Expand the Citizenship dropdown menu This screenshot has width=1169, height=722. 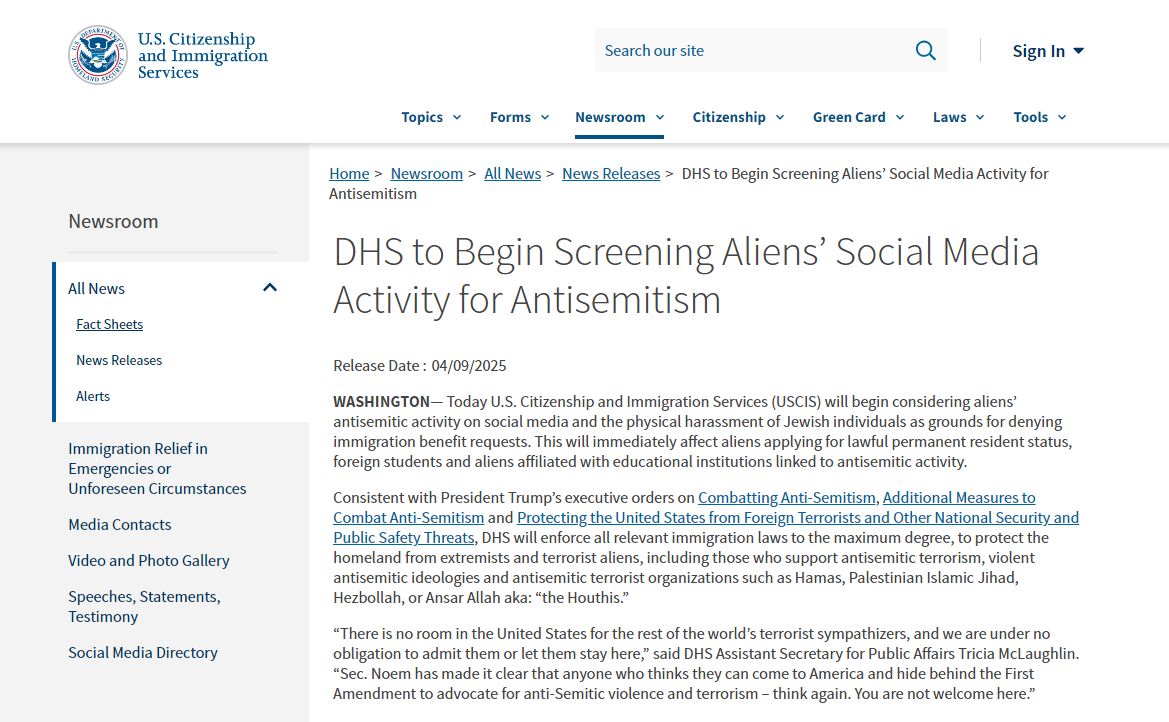coord(738,117)
